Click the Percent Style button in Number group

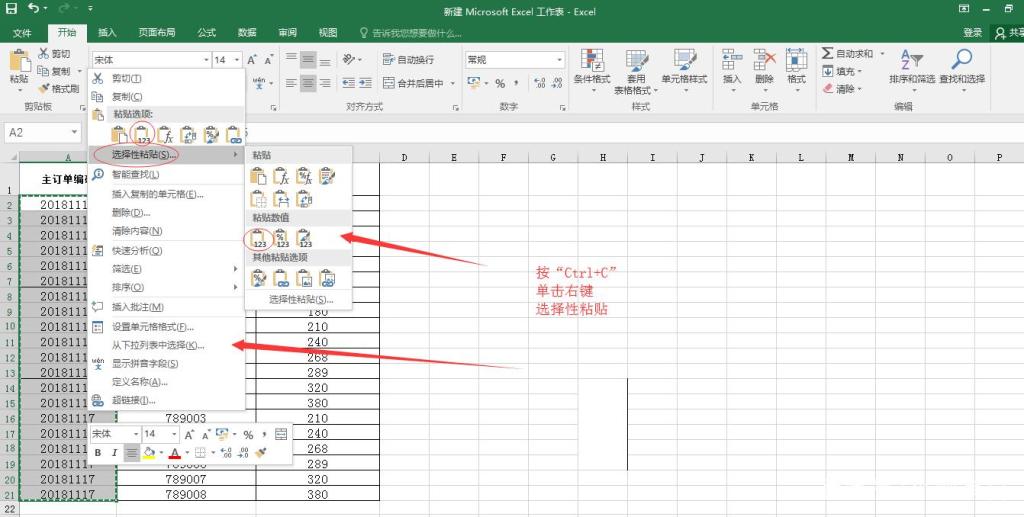click(x=500, y=83)
